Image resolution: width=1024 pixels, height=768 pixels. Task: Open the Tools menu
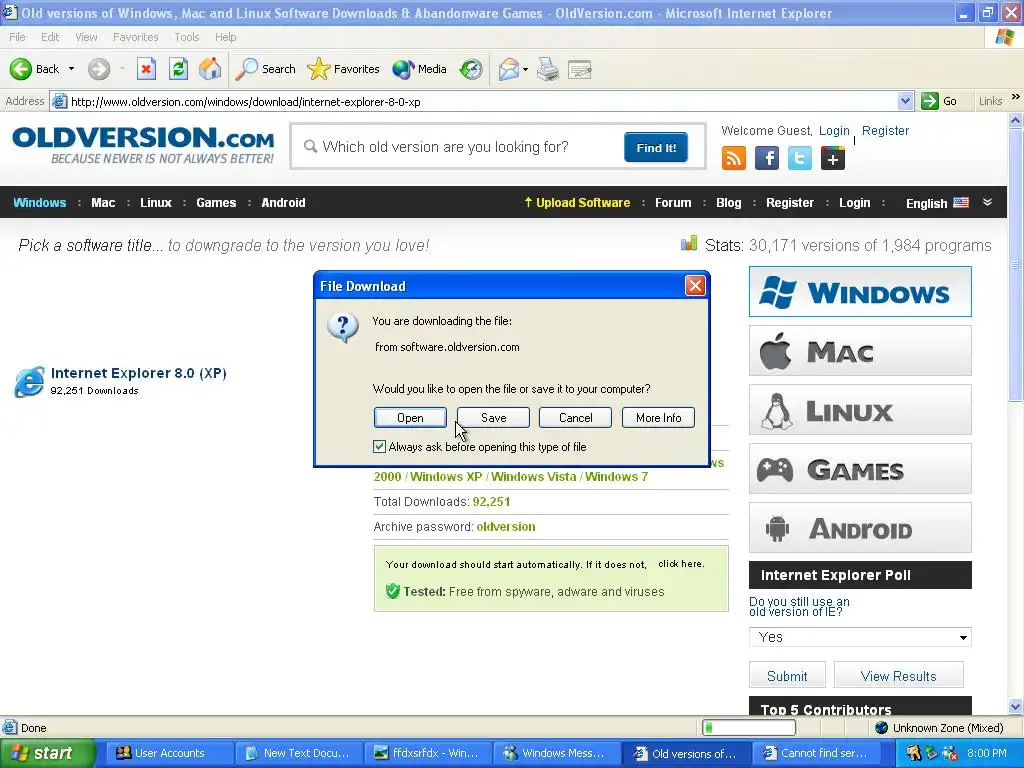187,37
